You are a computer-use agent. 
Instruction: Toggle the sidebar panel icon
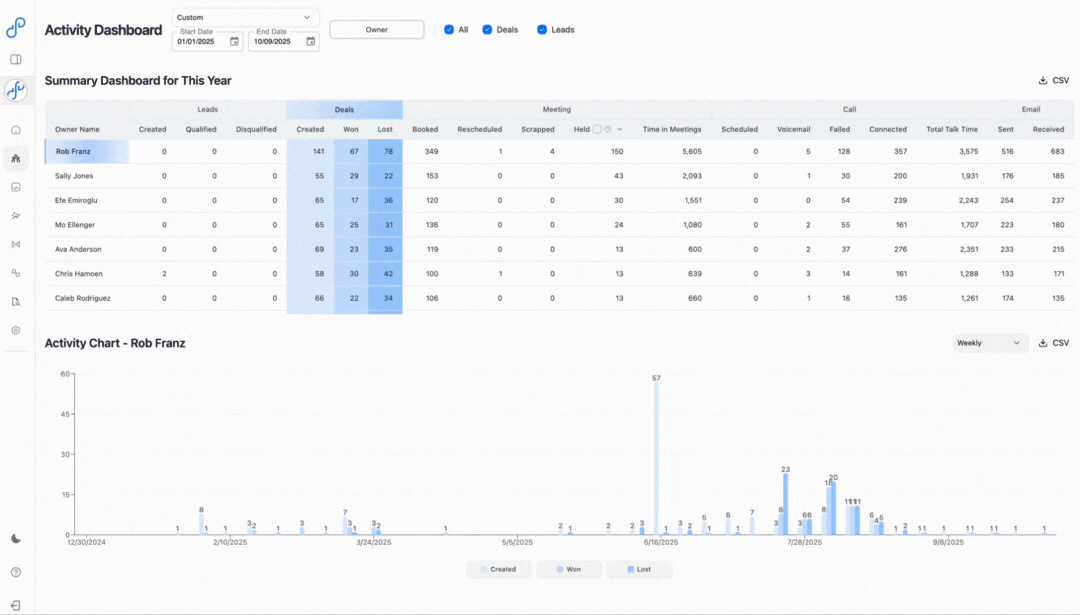tap(16, 59)
